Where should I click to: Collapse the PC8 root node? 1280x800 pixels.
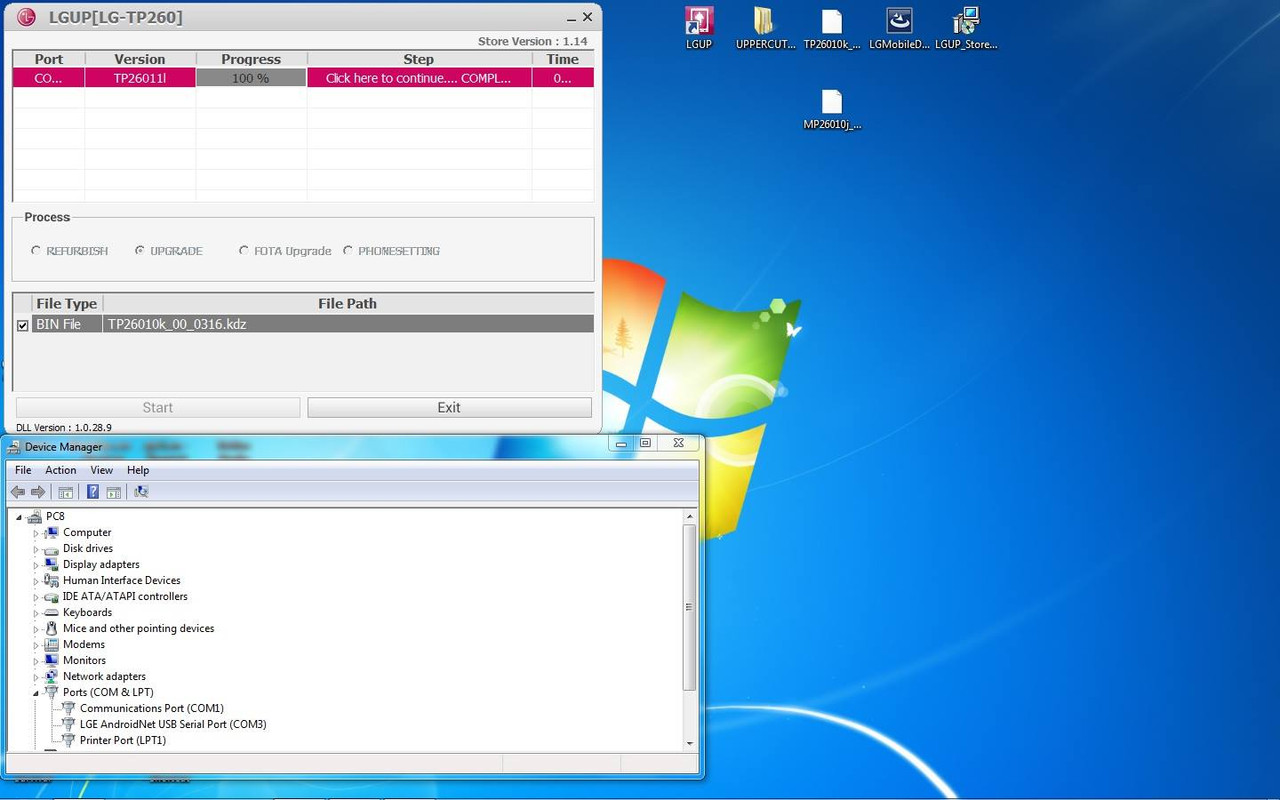[19, 517]
